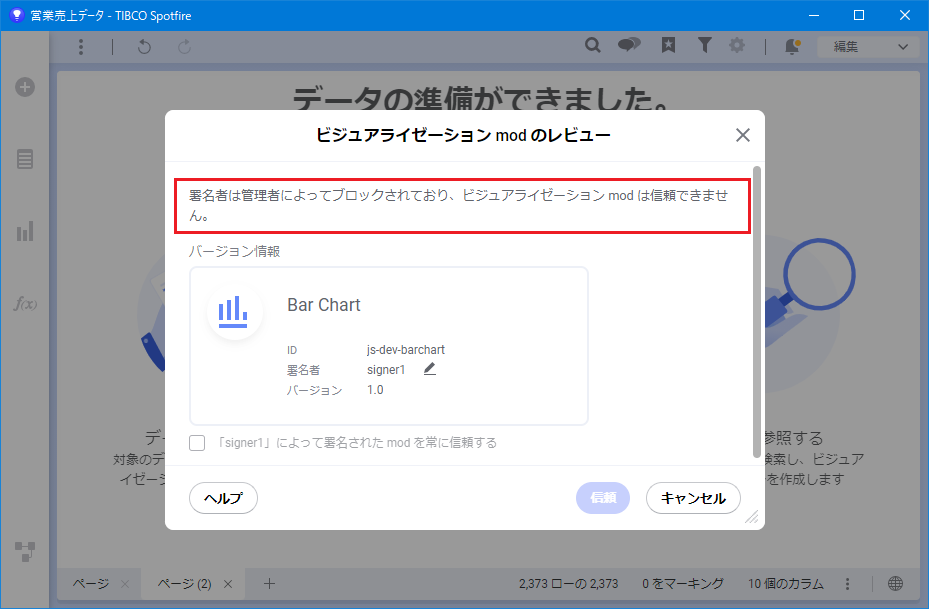Click the dialog vertical scrollbar
This screenshot has width=929, height=609.
point(757,312)
